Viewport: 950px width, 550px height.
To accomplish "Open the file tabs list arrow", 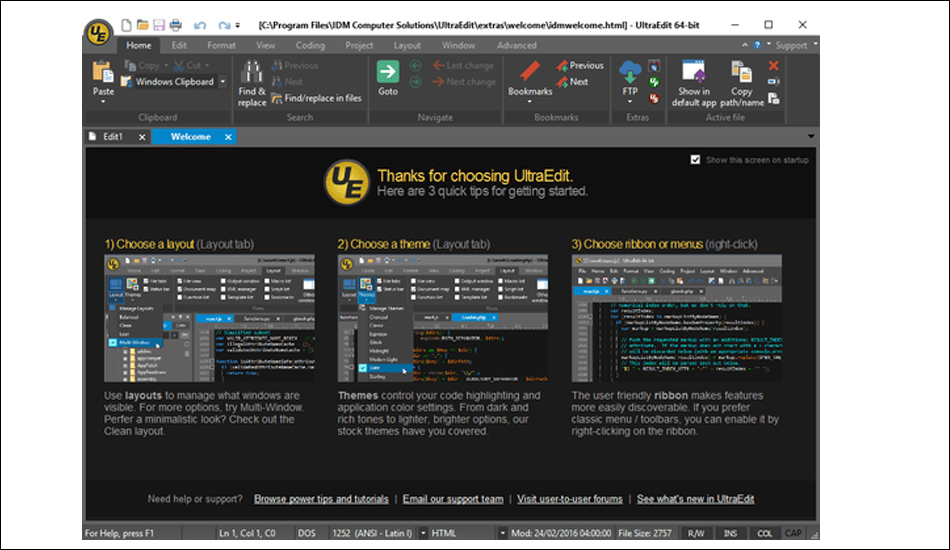I will tap(811, 136).
